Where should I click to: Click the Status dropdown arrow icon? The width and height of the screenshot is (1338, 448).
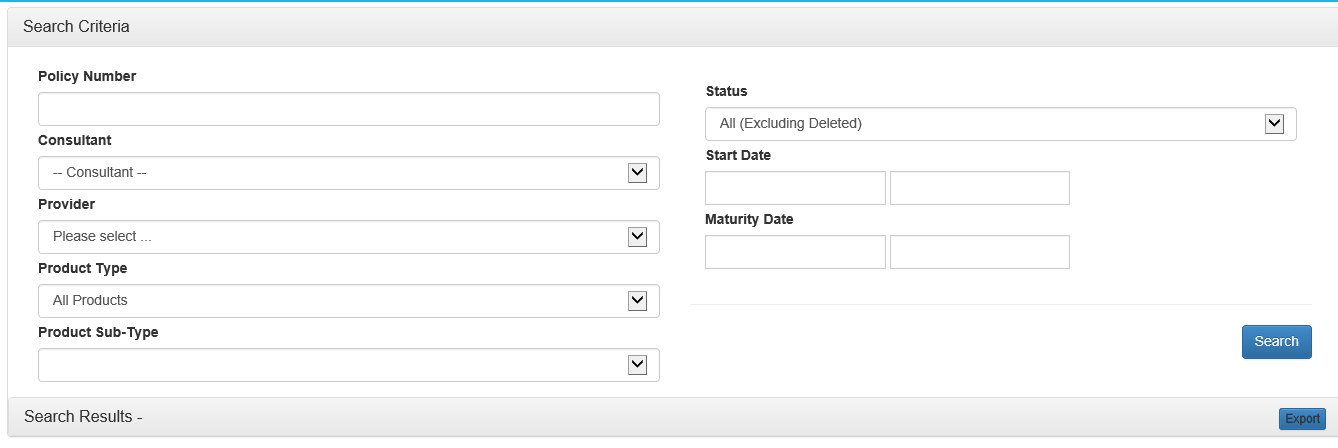[1274, 124]
